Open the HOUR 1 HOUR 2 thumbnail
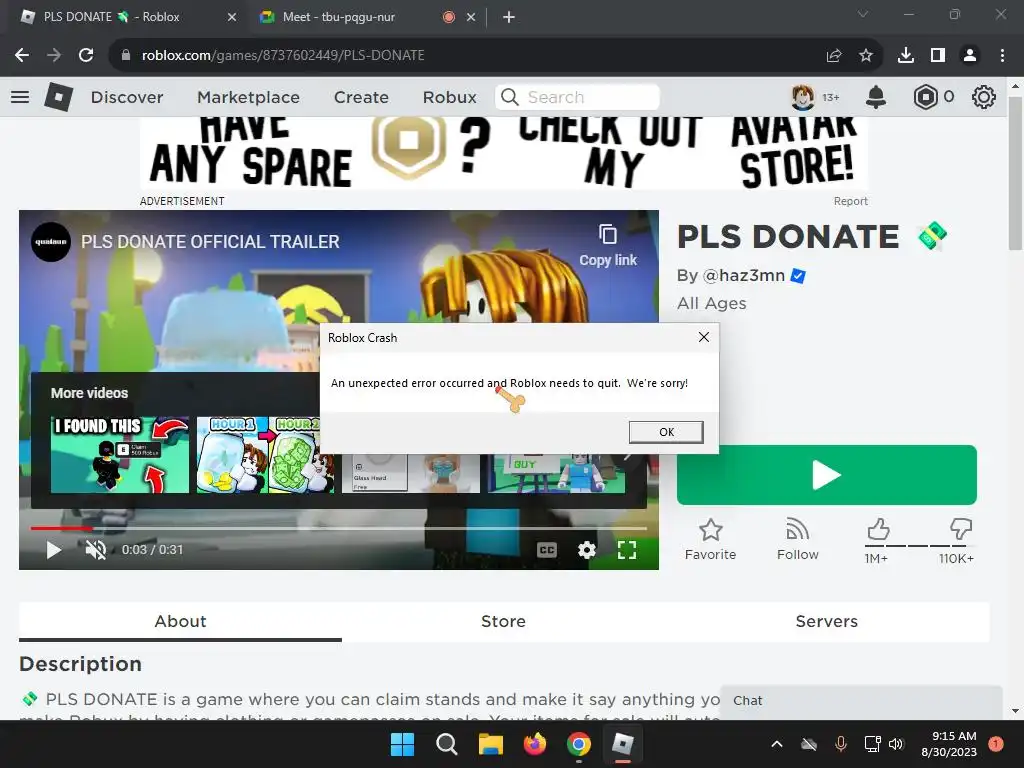Screen dimensions: 1024x768 tap(265, 455)
